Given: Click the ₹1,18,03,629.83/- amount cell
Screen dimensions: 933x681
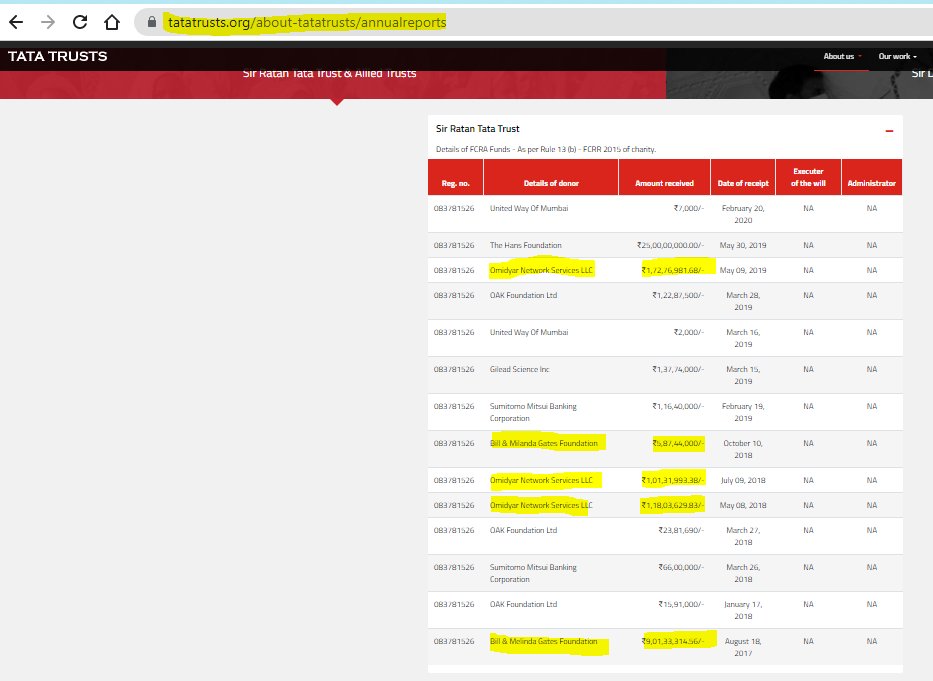Looking at the screenshot, I should (672, 505).
